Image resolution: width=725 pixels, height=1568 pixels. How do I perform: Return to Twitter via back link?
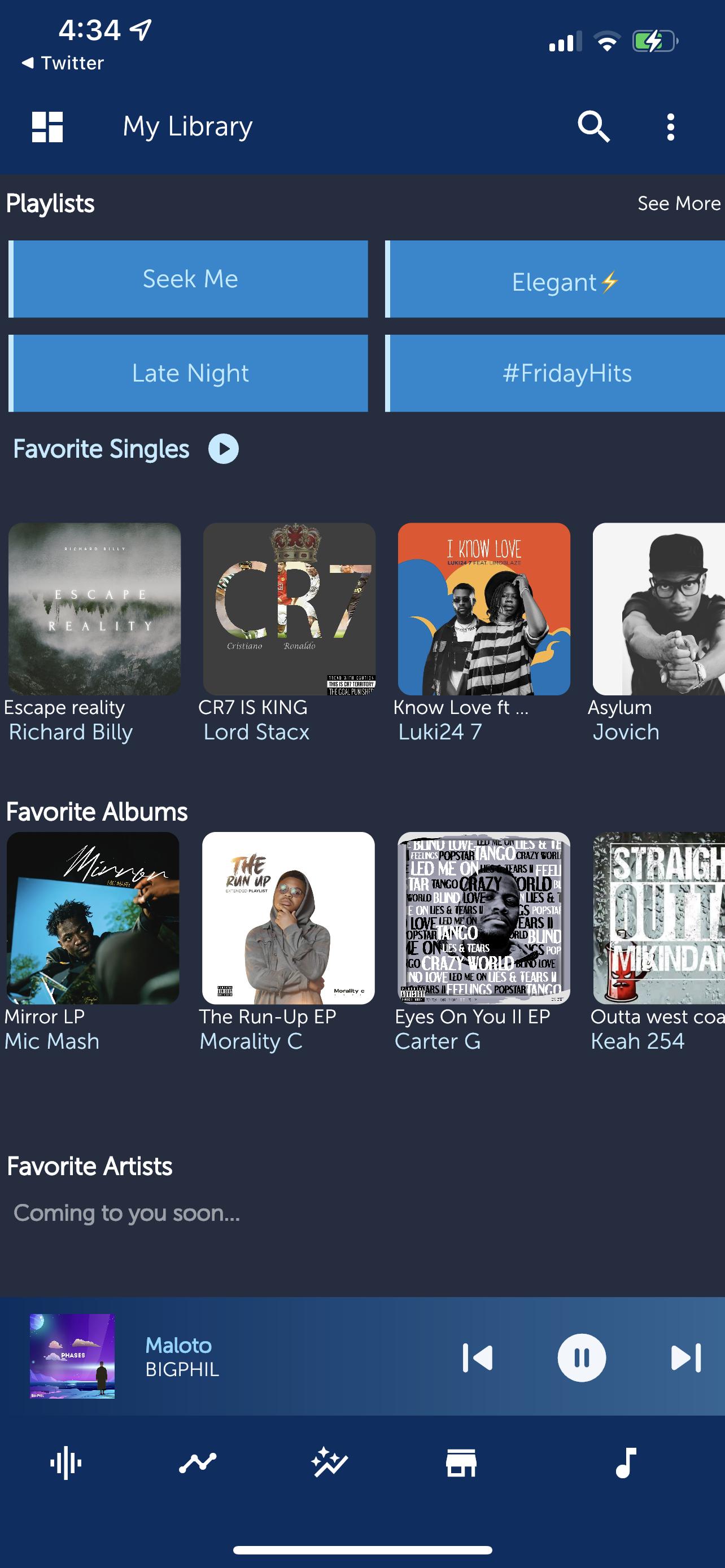click(x=62, y=63)
